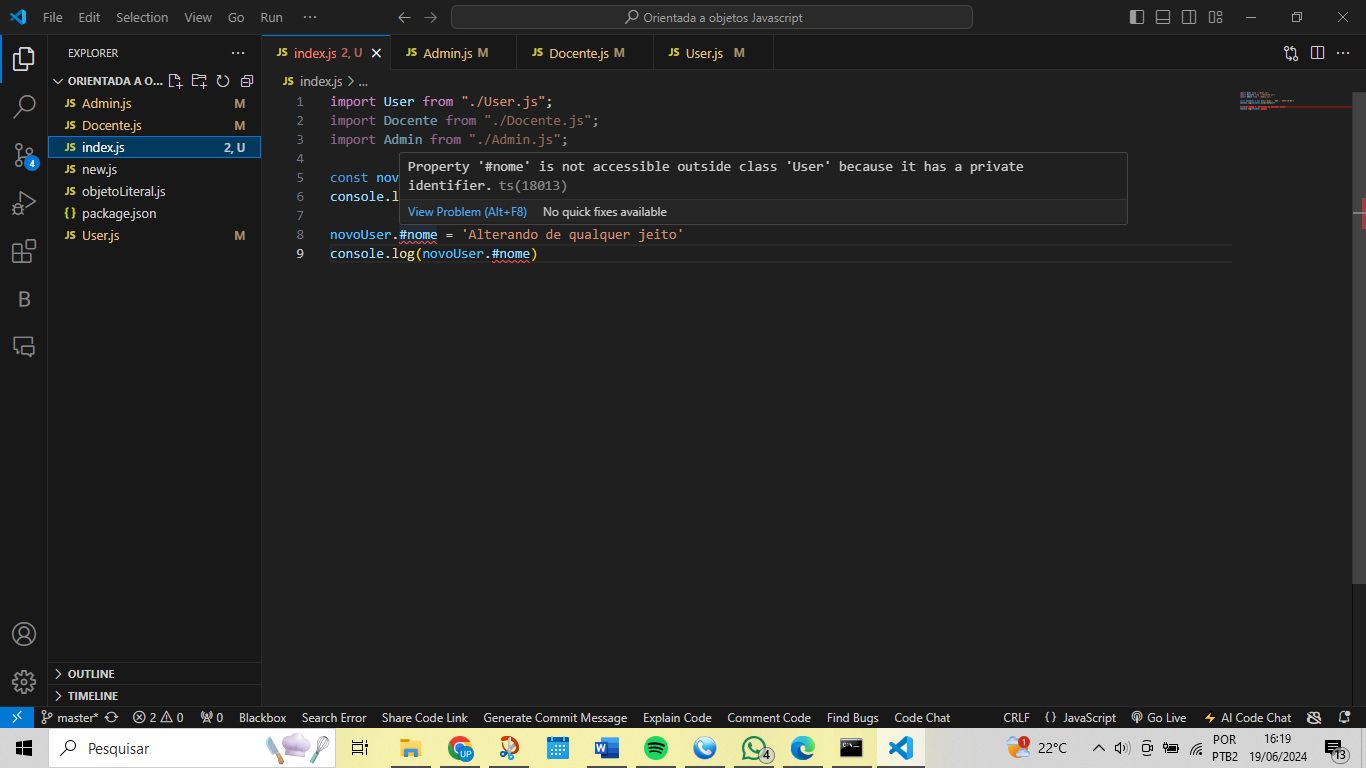
Task: Open the File menu
Action: pos(53,17)
